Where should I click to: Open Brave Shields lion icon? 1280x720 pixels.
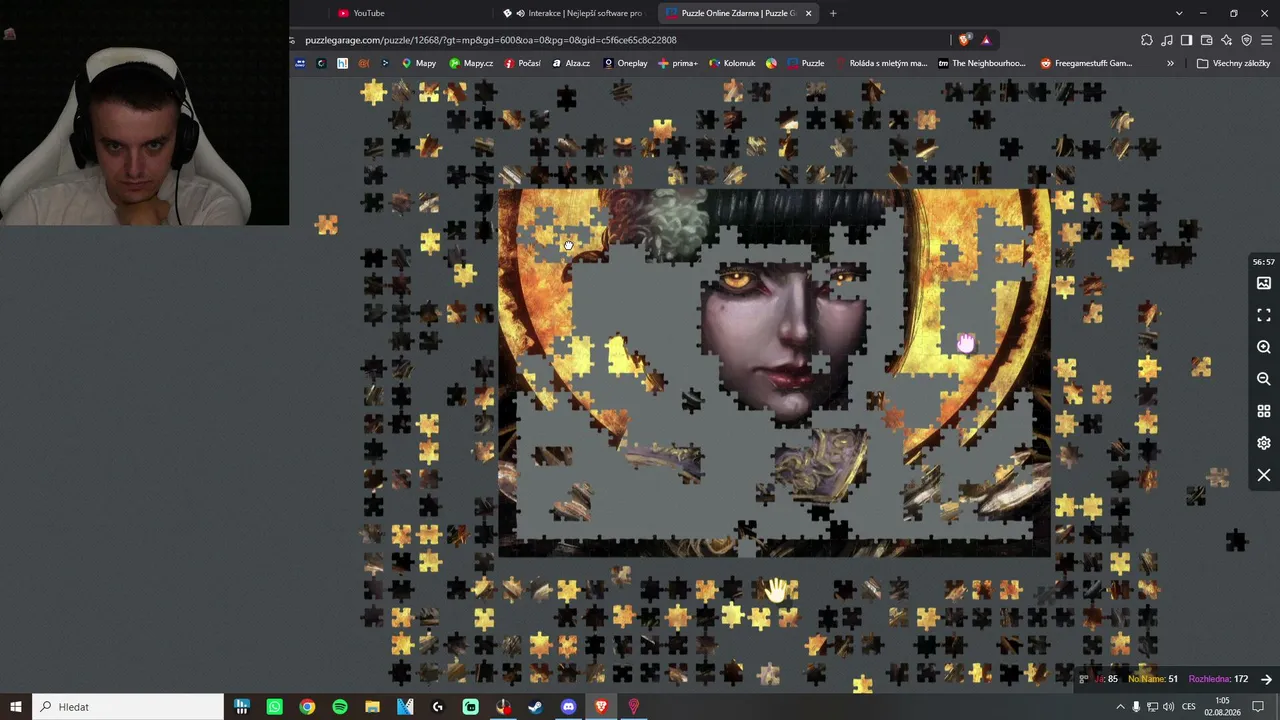[964, 40]
